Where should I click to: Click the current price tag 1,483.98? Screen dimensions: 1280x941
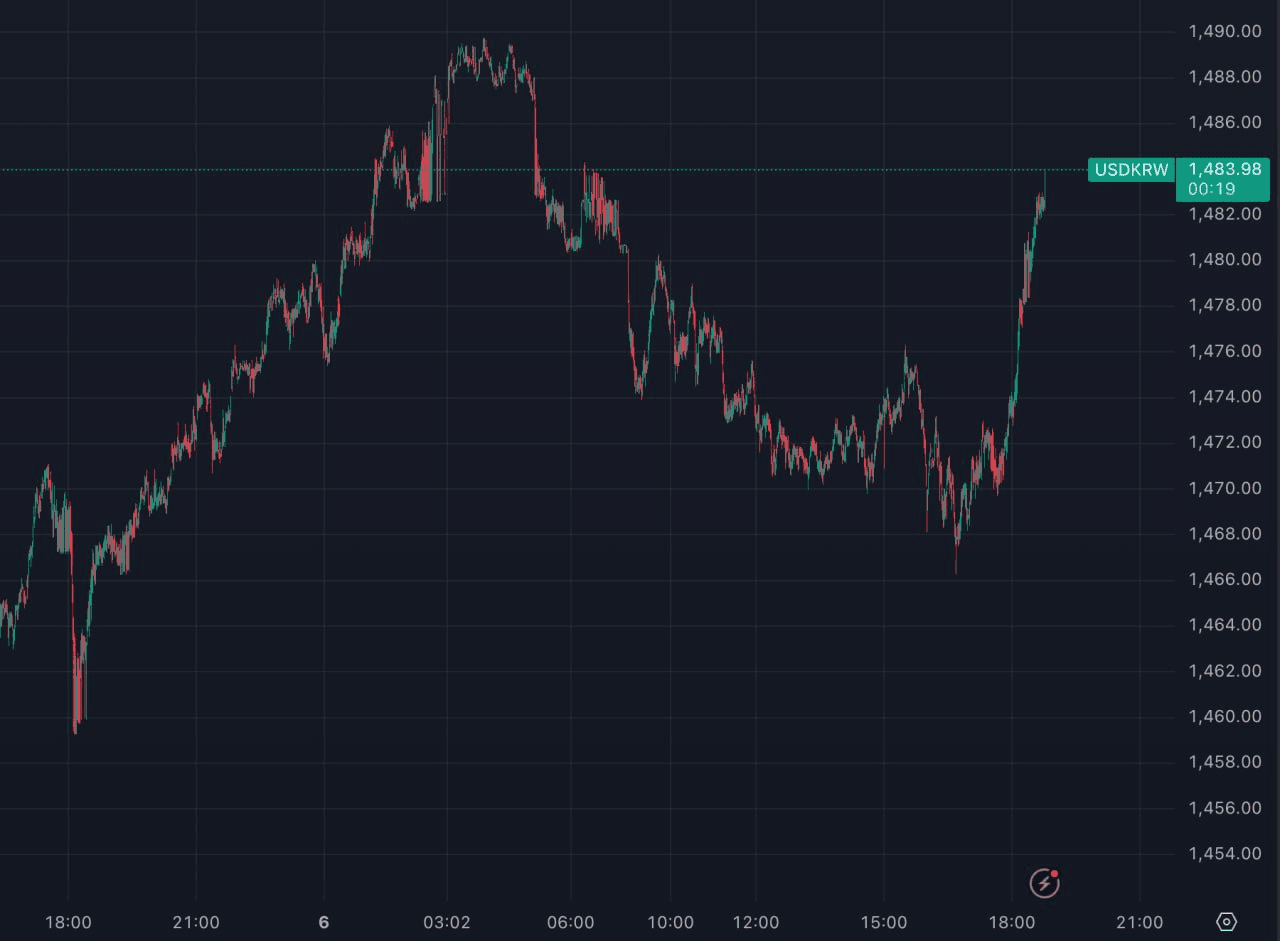click(x=1224, y=169)
